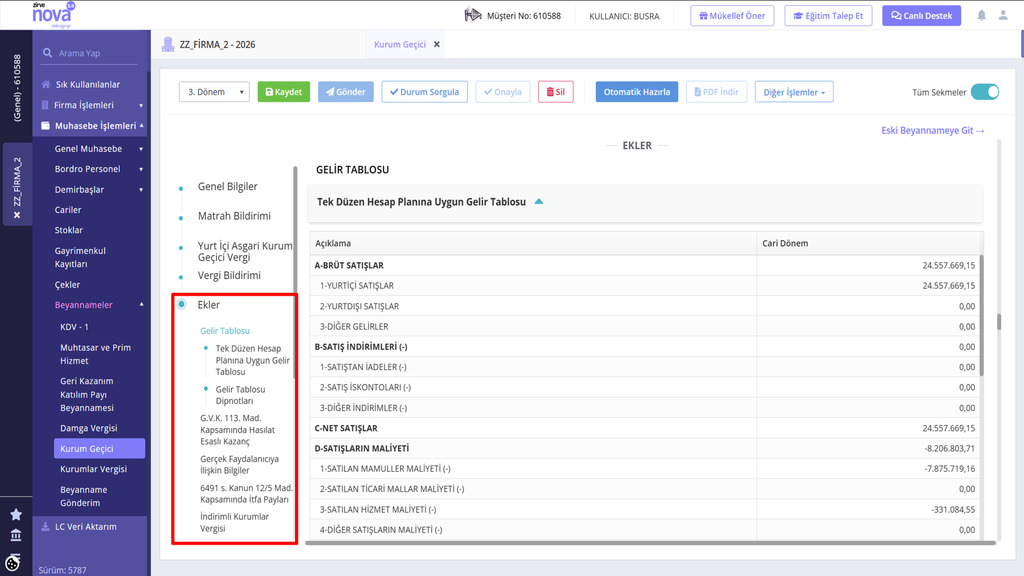
Task: Open Damga Vergisi menu item
Action: [89, 428]
